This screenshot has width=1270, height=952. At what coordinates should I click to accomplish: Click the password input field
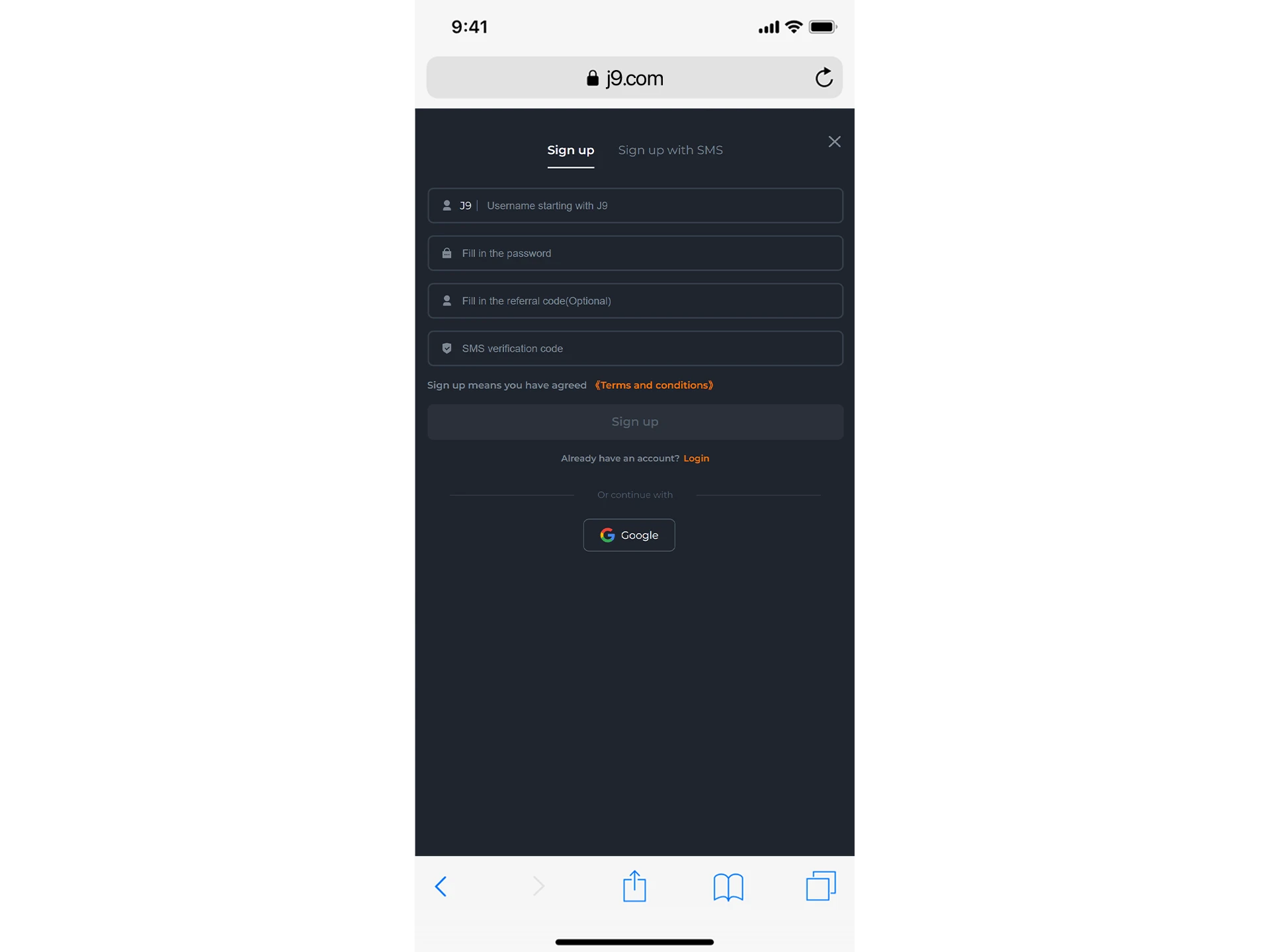[x=635, y=252]
